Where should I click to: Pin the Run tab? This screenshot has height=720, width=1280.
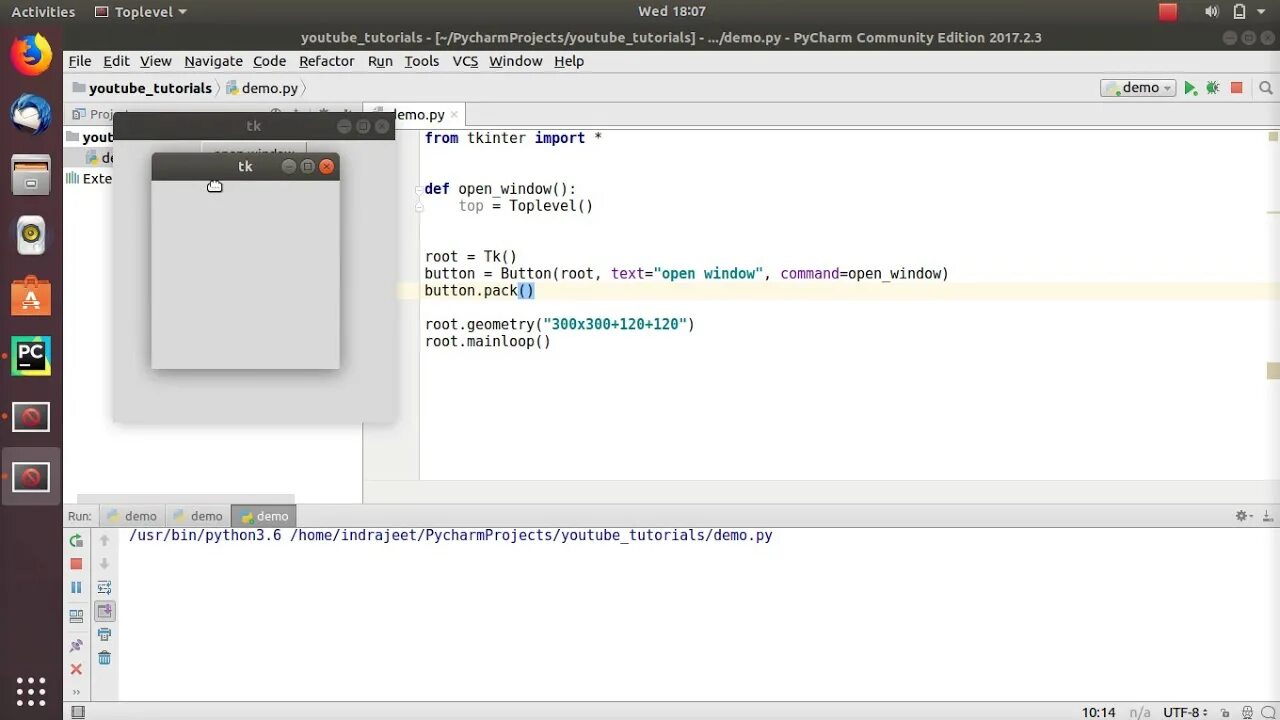tap(76, 646)
